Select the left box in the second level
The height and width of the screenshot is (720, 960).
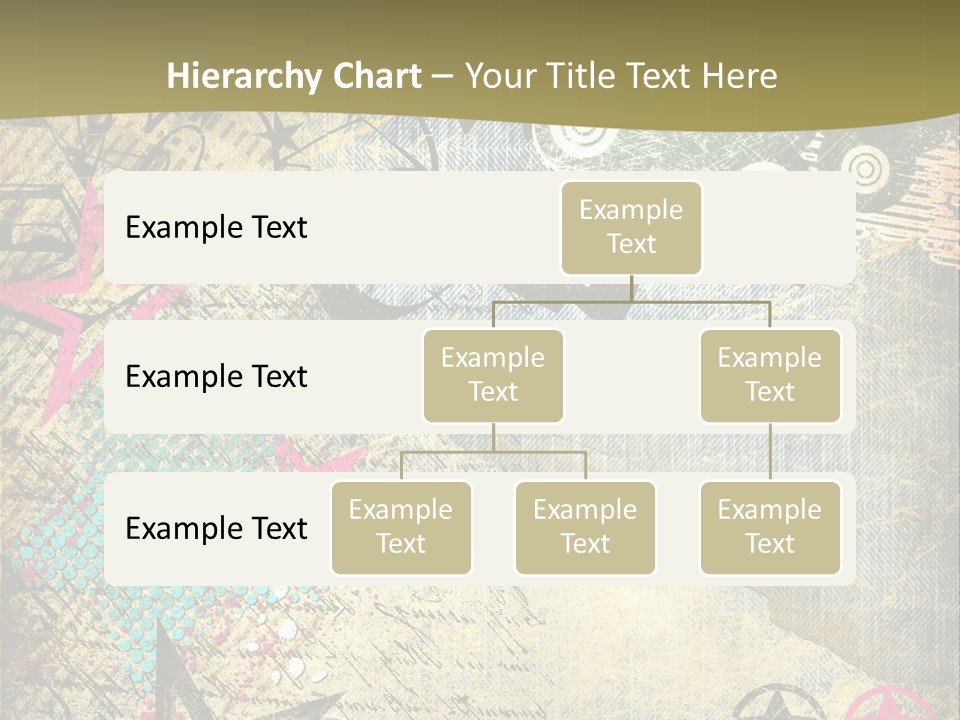[493, 375]
